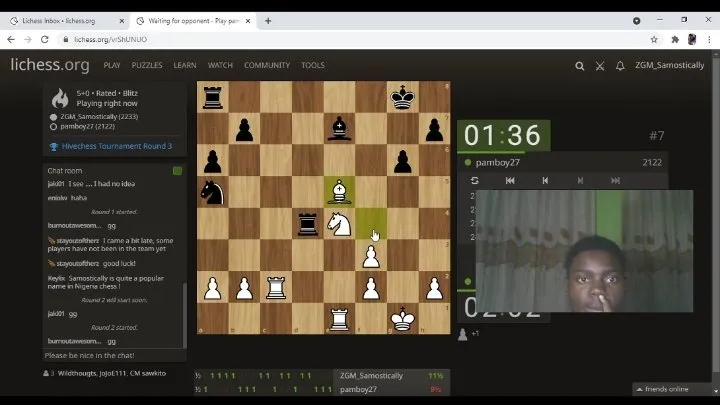Click Chrome media control circle icon
This screenshot has width=720, height=405.
pyautogui.click(x=636, y=21)
